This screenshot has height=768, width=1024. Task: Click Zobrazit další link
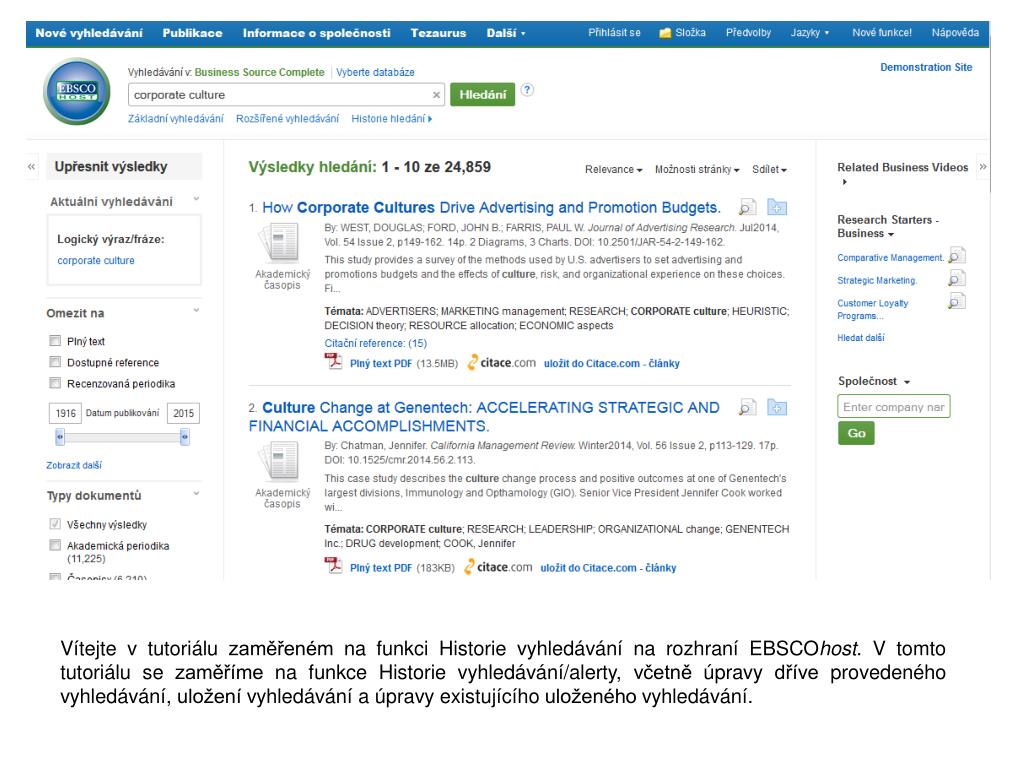(74, 465)
